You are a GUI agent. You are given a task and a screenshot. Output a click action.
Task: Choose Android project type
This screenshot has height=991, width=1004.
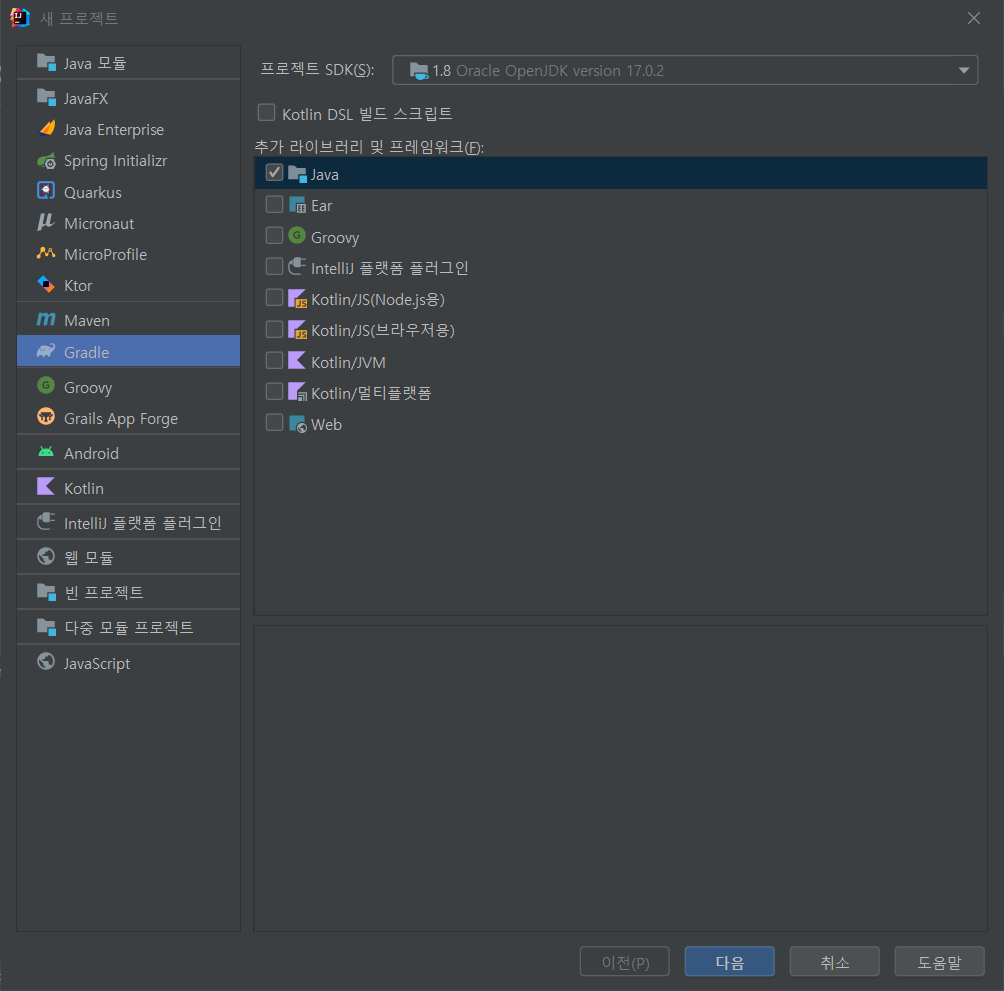[129, 453]
